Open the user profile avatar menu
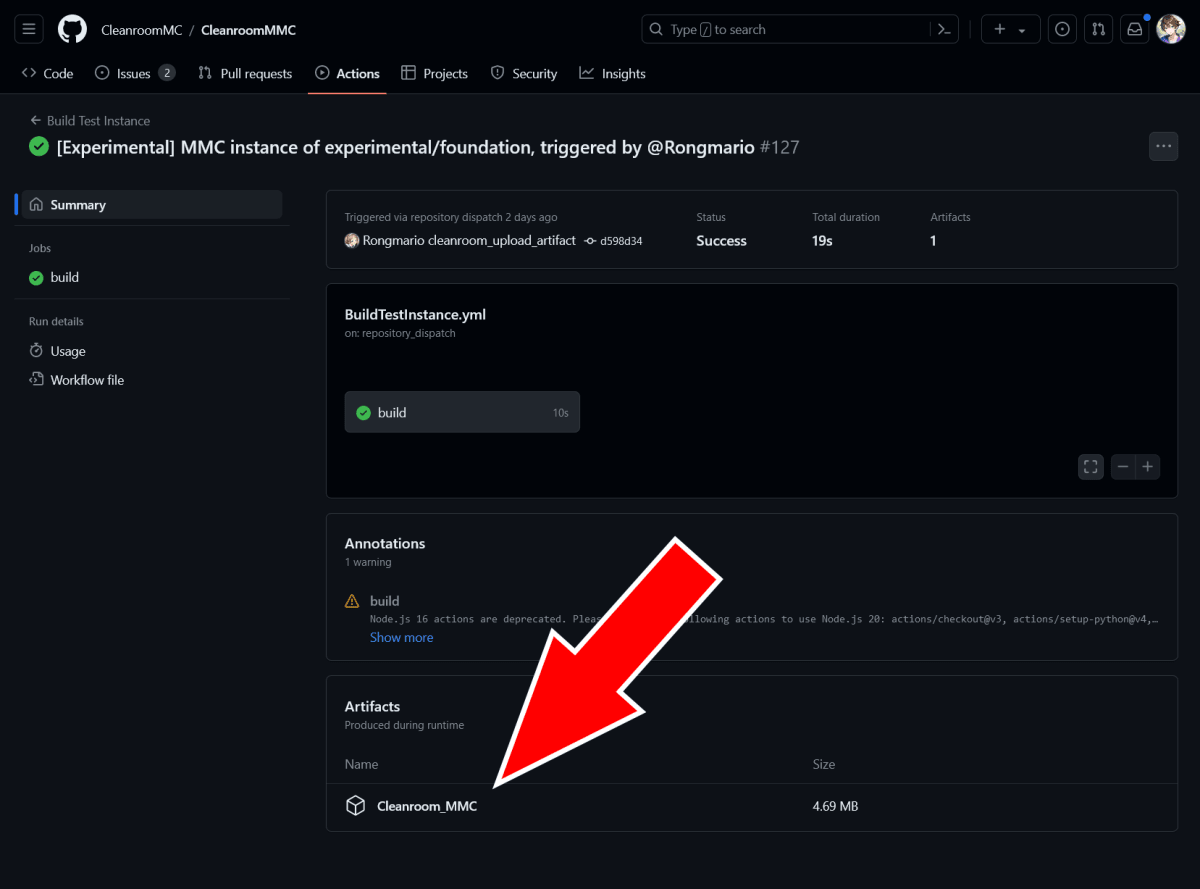The height and width of the screenshot is (889, 1200). [1170, 29]
